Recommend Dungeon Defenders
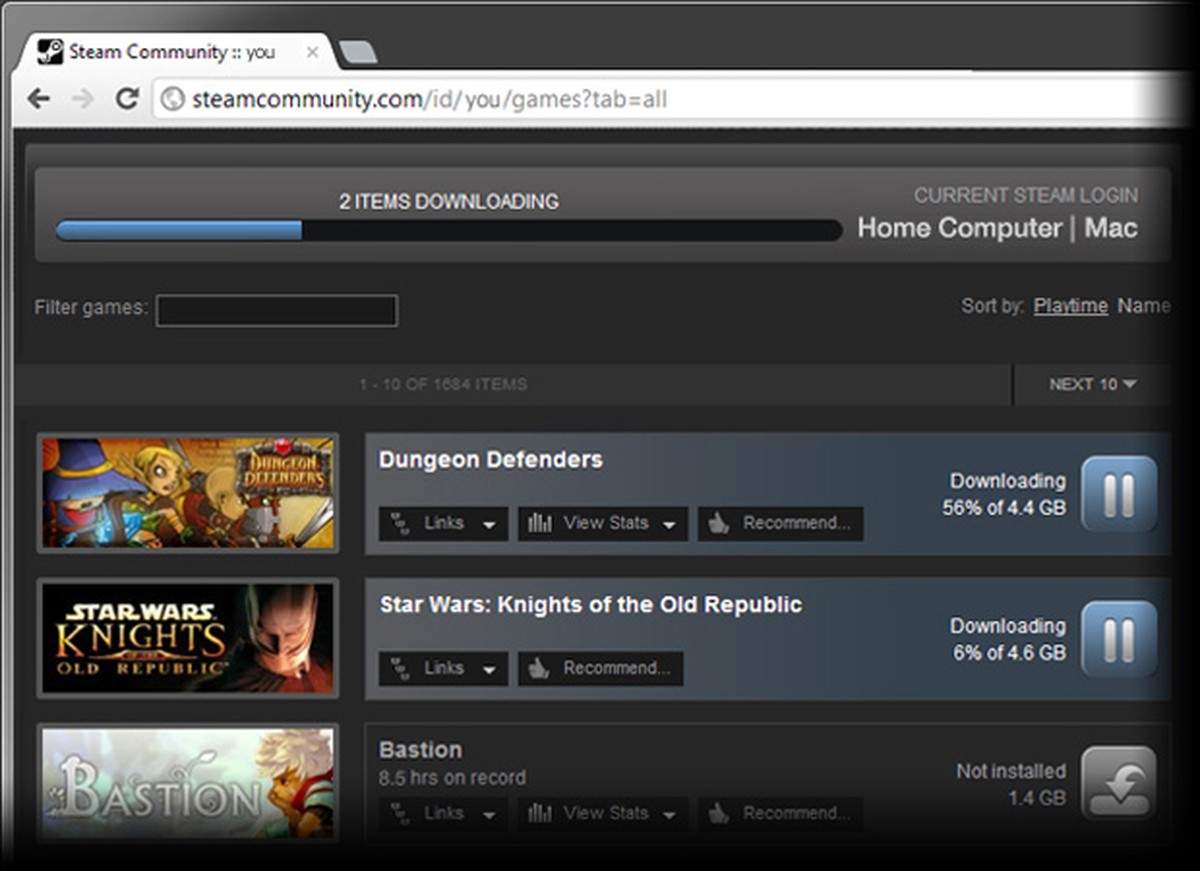Image resolution: width=1200 pixels, height=871 pixels. click(780, 523)
